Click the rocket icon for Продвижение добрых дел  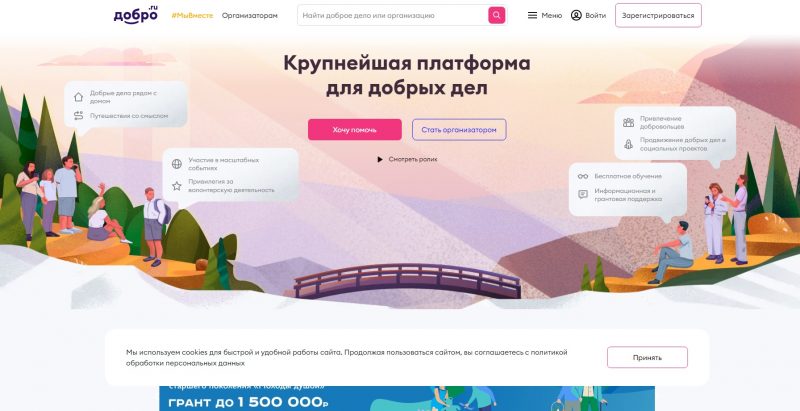point(628,144)
